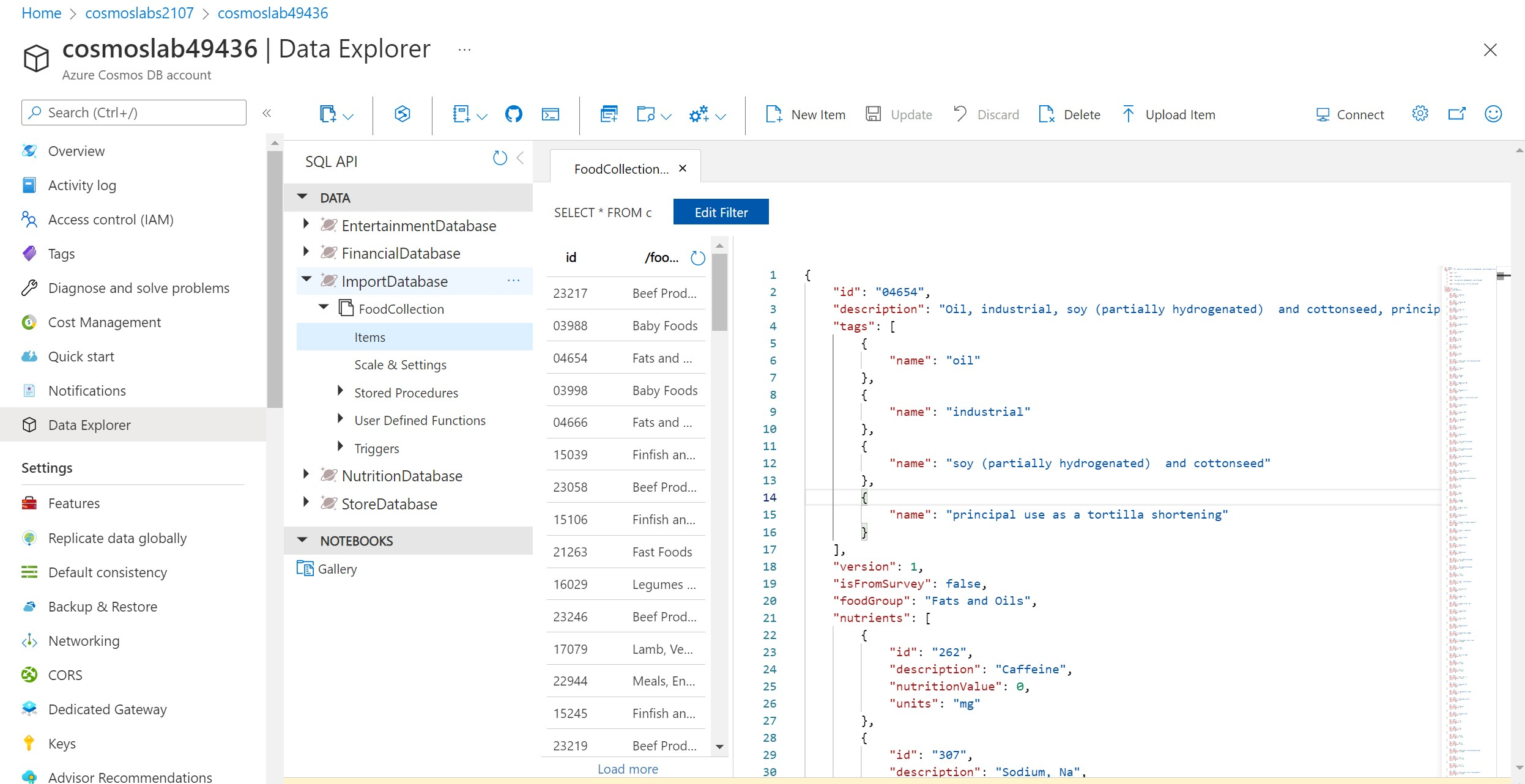
Task: Select the Open Terminal shell icon
Action: [551, 114]
